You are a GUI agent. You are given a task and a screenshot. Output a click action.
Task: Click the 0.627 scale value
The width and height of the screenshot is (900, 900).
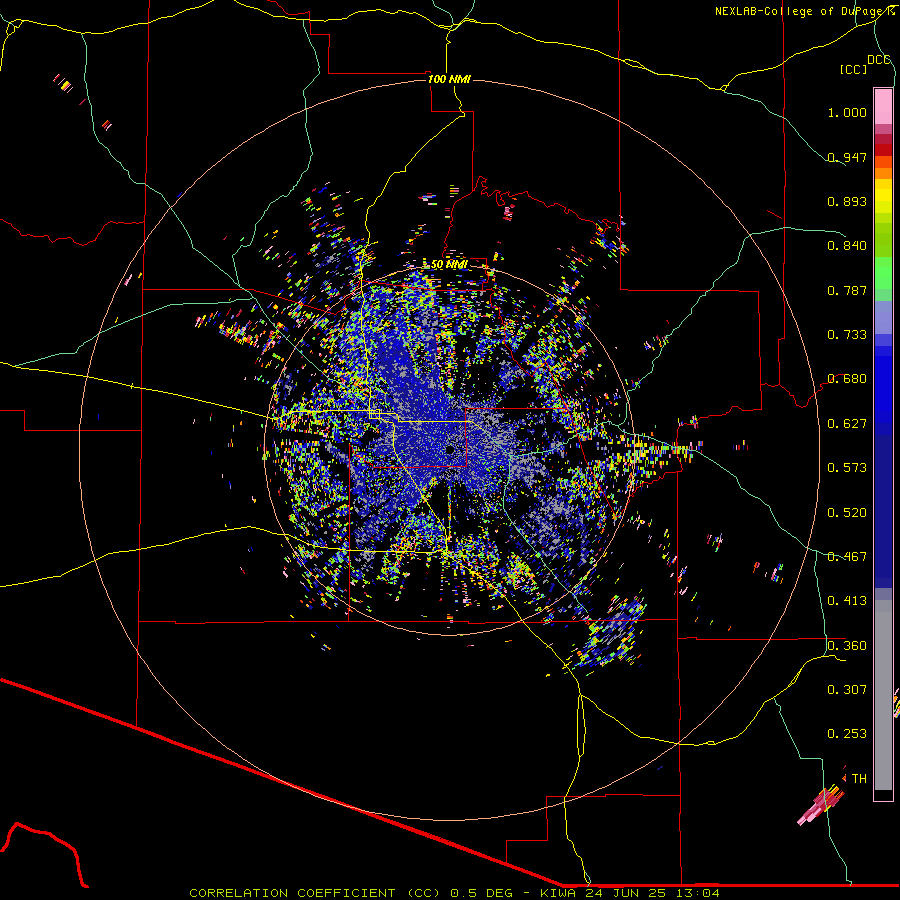[847, 424]
